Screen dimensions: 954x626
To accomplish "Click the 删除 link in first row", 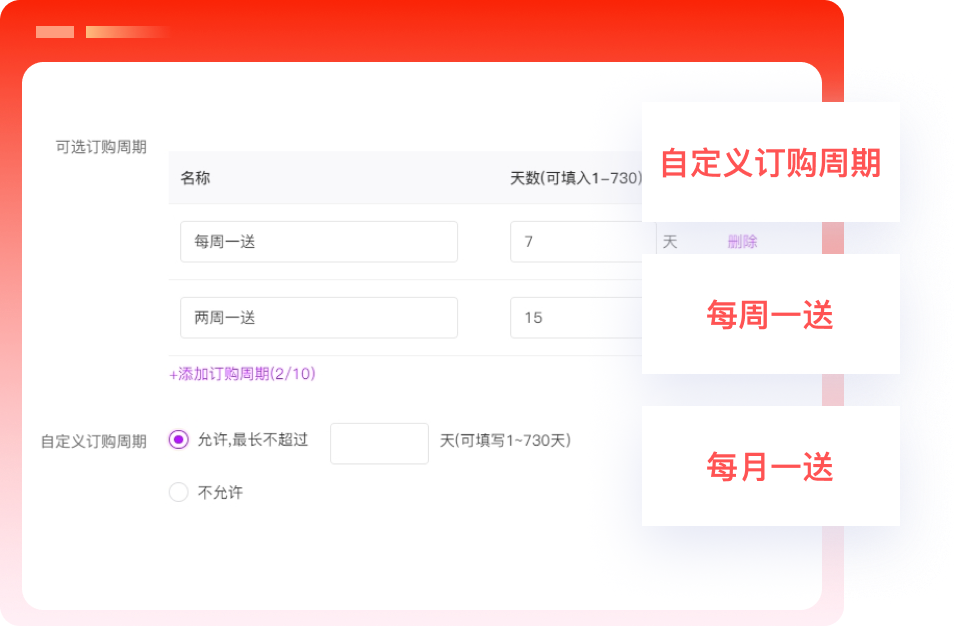I will tap(742, 242).
